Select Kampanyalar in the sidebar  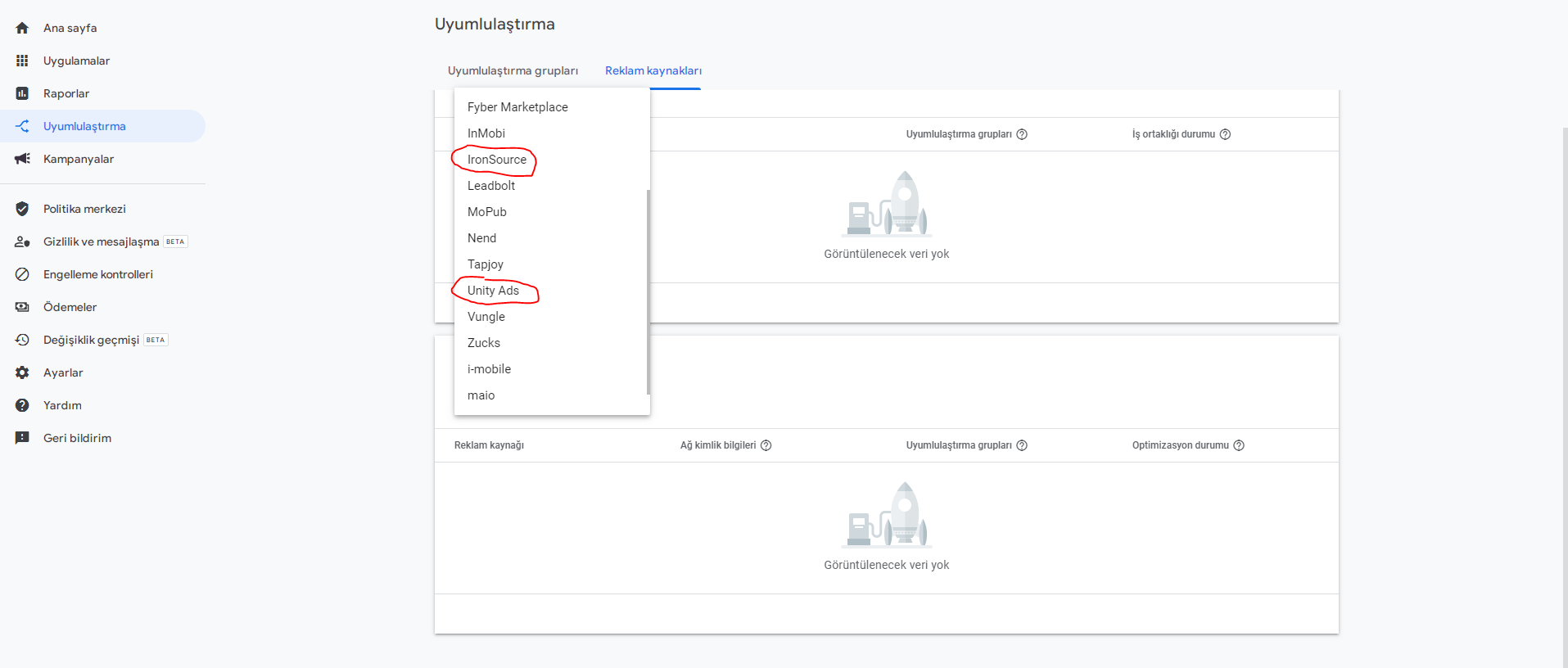pos(102,159)
